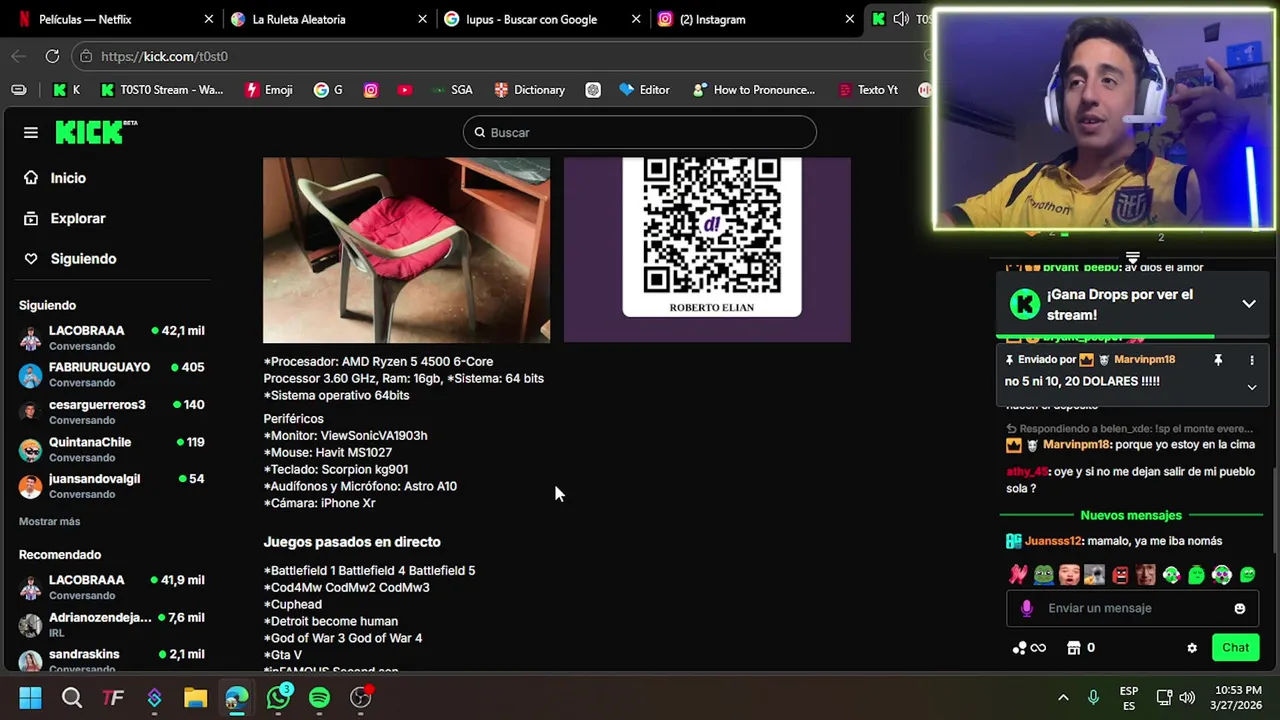Open Windows Start menu

(30, 698)
